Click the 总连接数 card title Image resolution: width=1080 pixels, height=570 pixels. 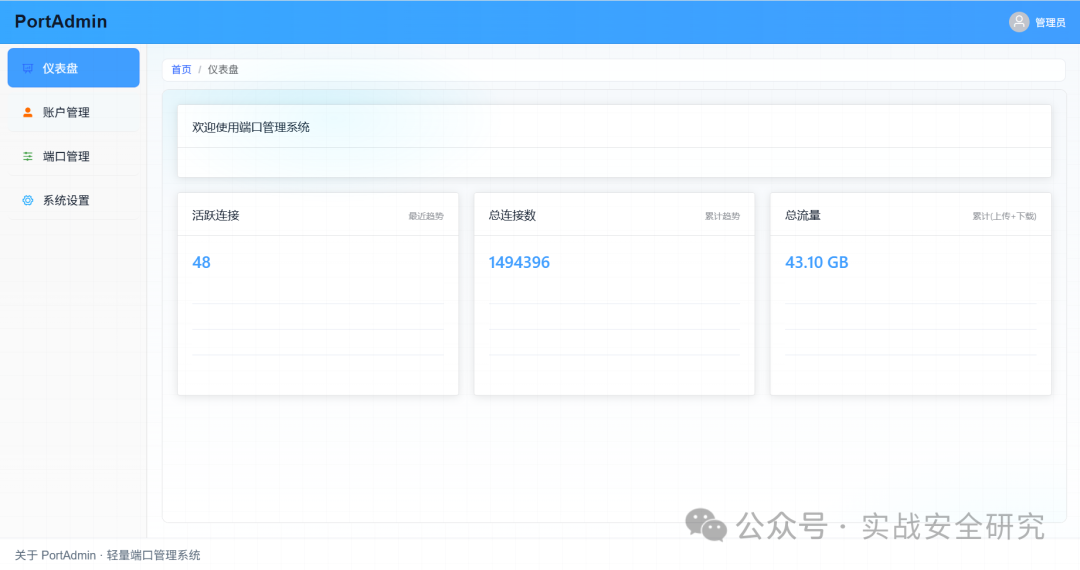point(512,215)
